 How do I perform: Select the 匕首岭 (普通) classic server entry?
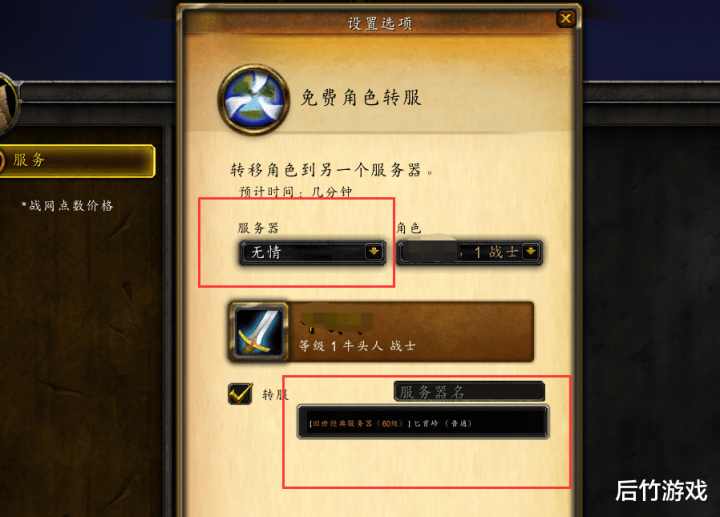click(422, 422)
